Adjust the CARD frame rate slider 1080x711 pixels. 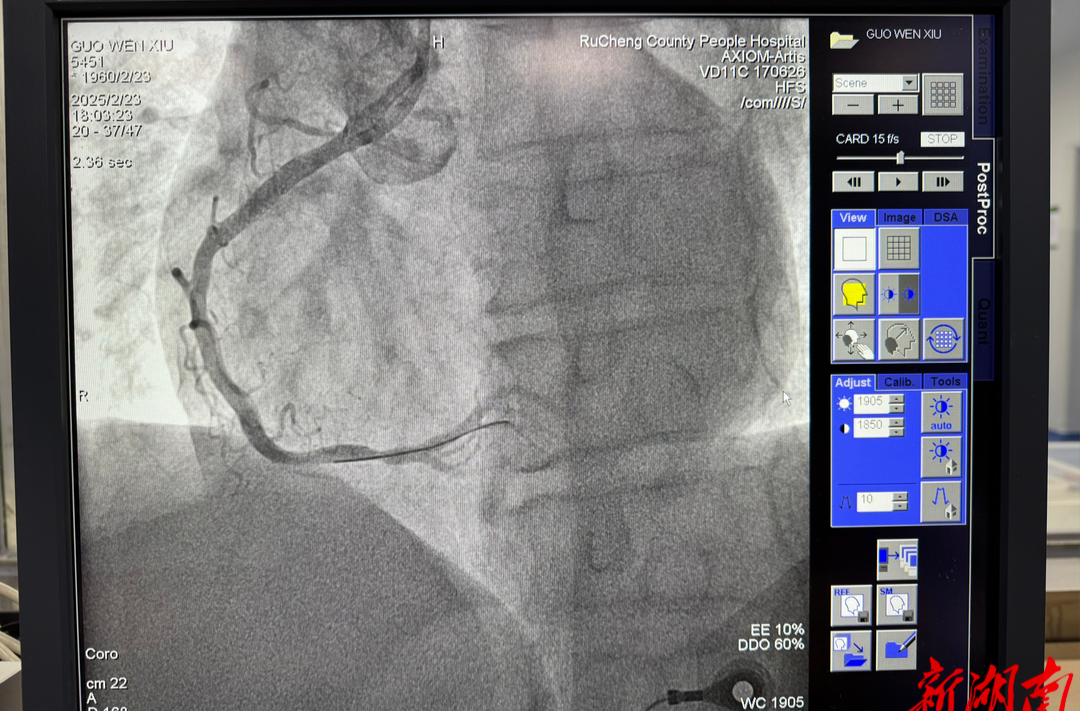coord(900,158)
